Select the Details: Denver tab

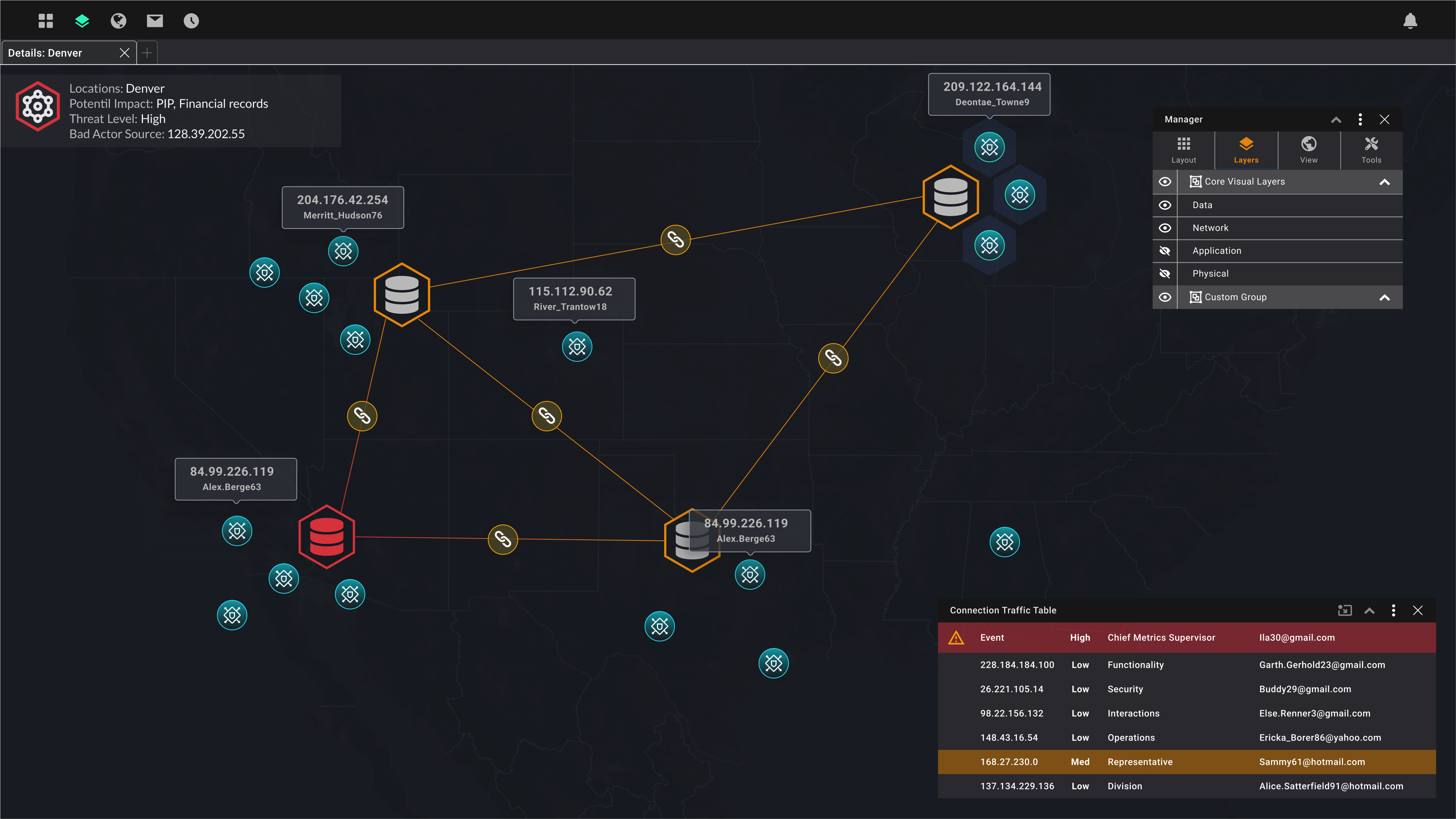(x=68, y=53)
